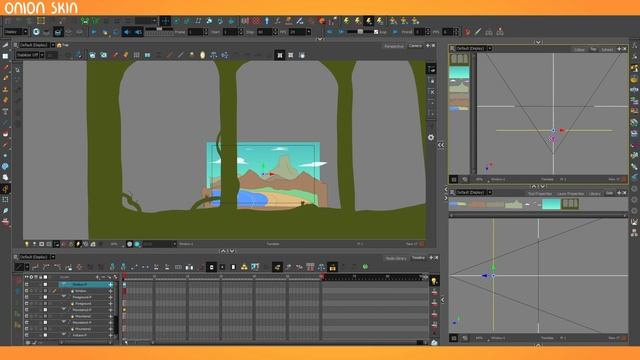Toggle the highlighted black square mode button in the Timeline toolbar
The width and height of the screenshot is (640, 360).
pos(211,267)
